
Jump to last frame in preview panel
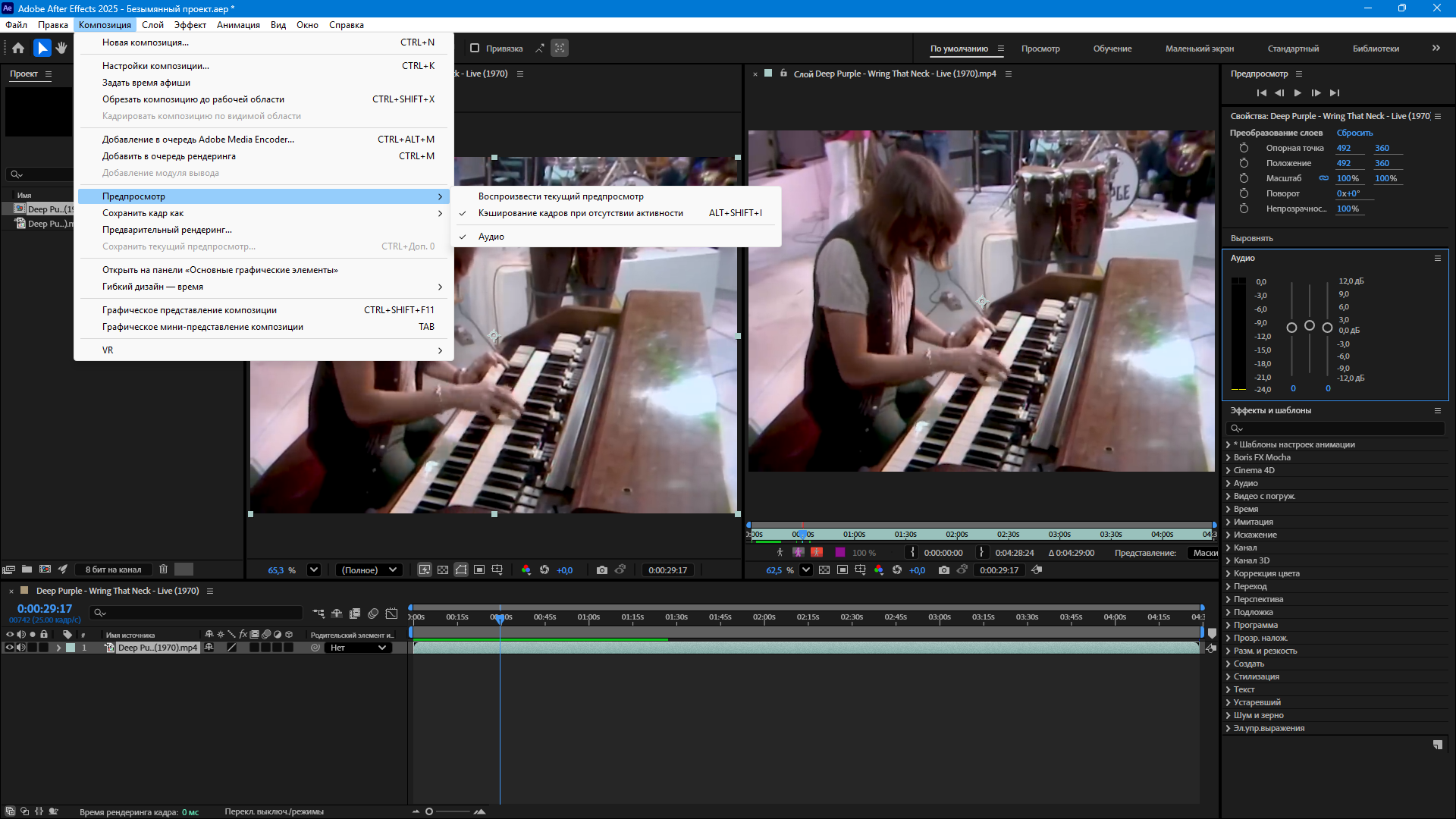pos(1335,93)
